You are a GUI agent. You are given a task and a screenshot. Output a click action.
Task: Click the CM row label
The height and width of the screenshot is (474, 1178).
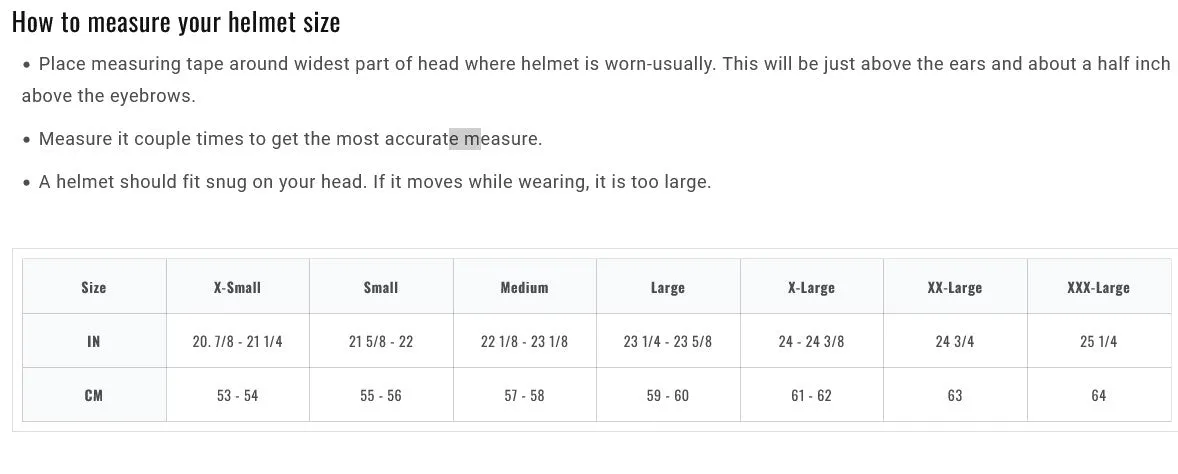coord(94,395)
